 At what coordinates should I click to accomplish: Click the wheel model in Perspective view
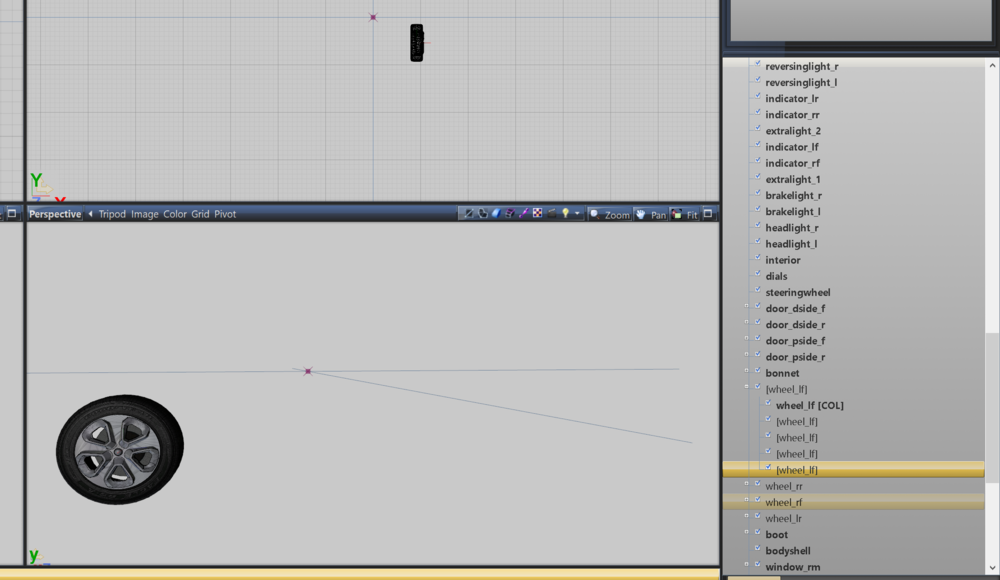tap(120, 449)
